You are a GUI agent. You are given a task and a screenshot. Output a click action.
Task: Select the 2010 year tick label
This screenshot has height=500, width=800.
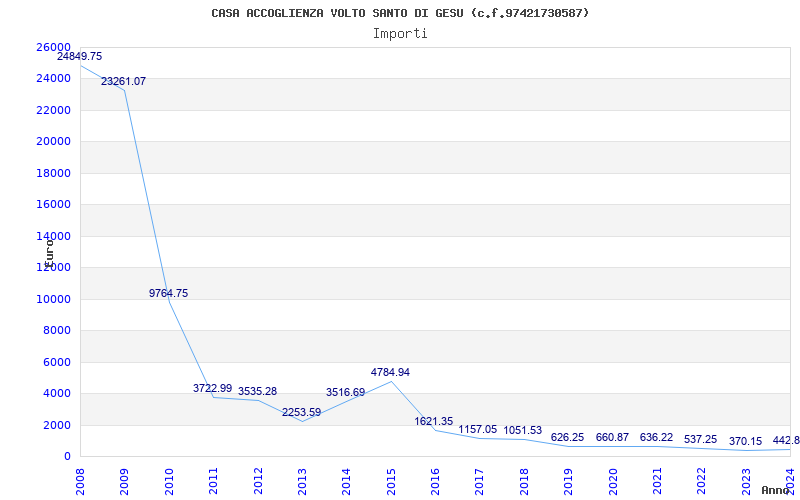pos(169,481)
